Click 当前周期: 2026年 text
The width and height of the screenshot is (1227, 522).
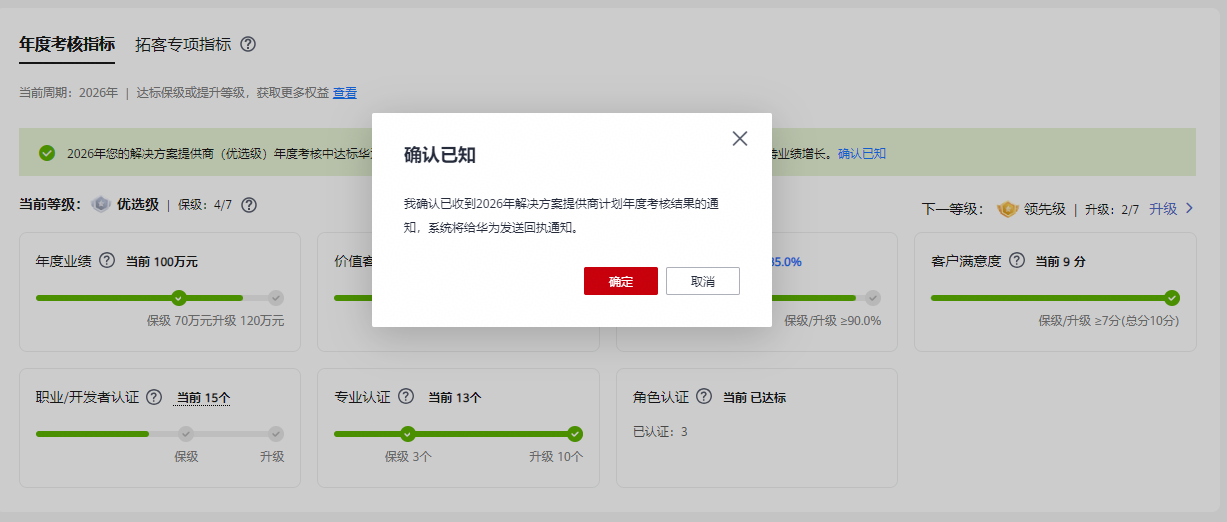click(x=68, y=92)
